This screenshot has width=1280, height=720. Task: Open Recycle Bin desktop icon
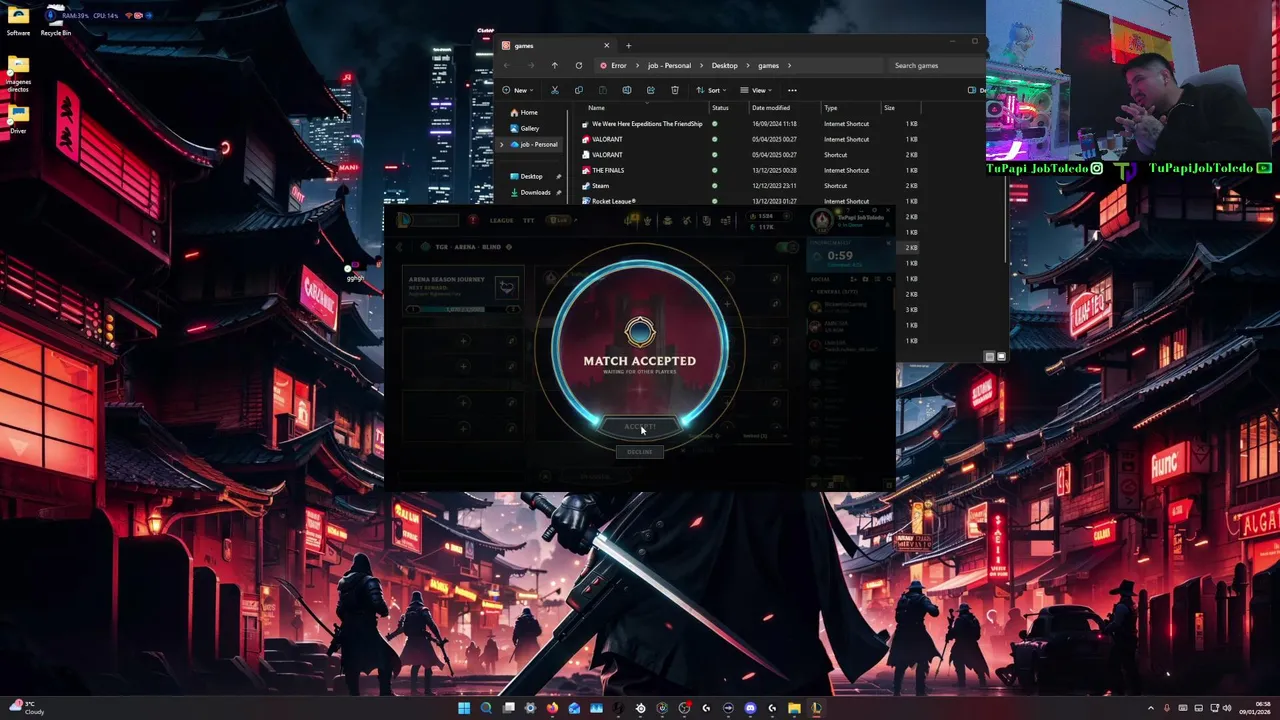point(56,20)
